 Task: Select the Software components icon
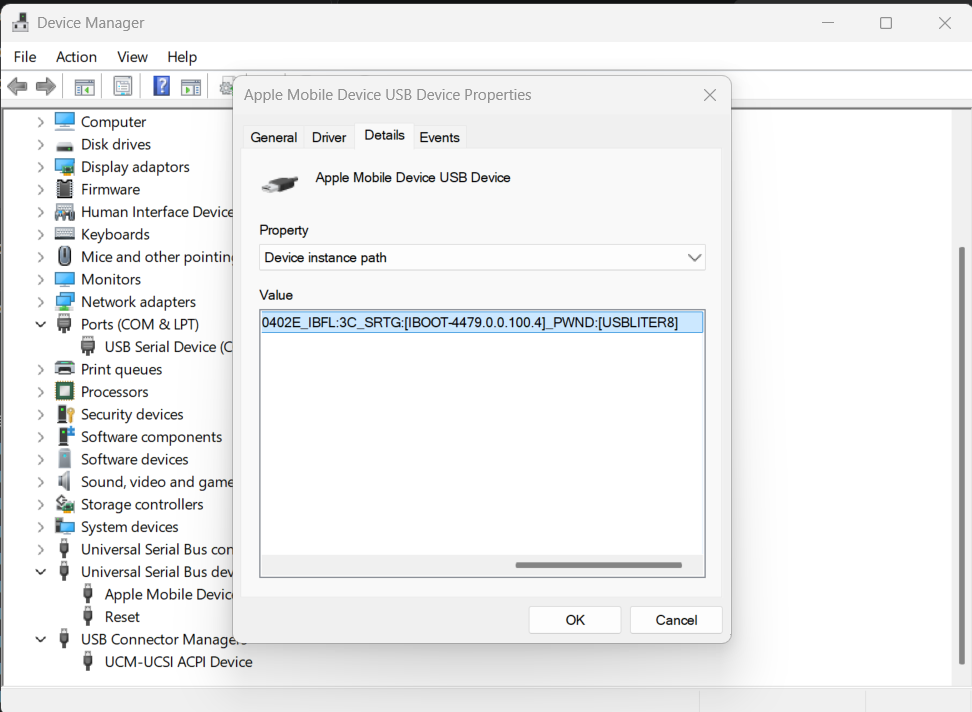66,436
